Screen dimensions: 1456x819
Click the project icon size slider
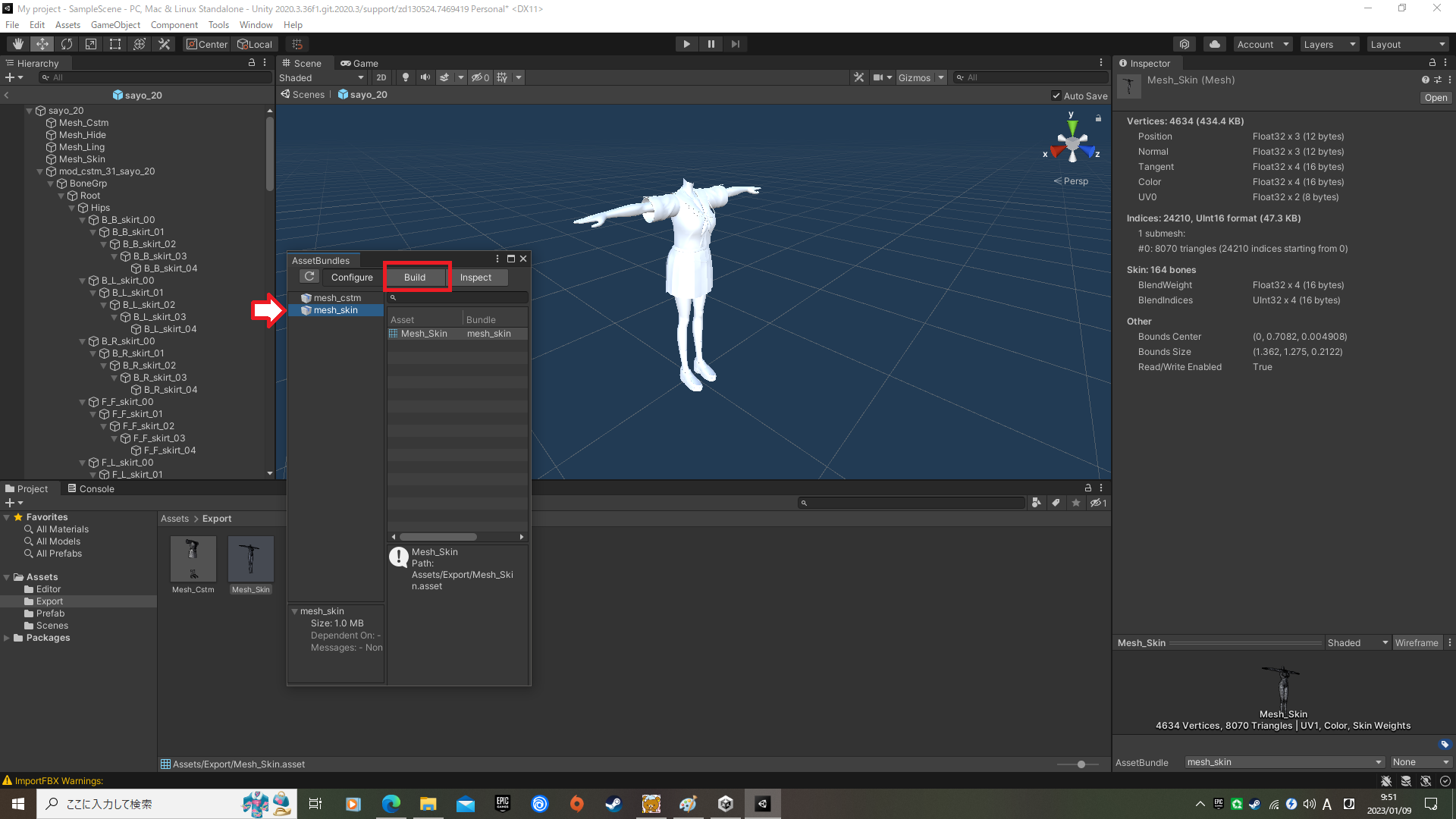[1081, 764]
